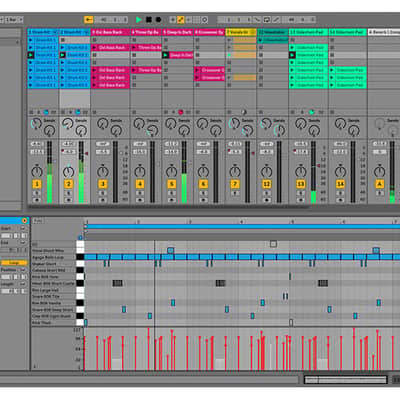Unfold track 1 with its header arrow
The height and width of the screenshot is (400, 400).
[55, 32]
